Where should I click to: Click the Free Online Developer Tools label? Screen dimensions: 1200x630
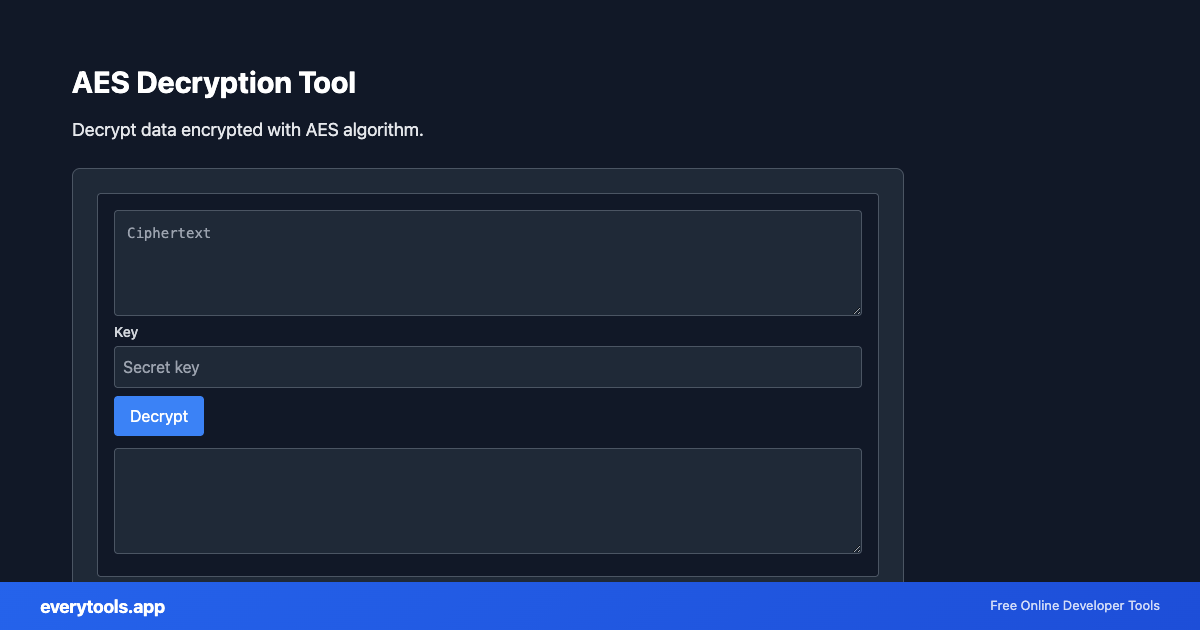(1074, 606)
